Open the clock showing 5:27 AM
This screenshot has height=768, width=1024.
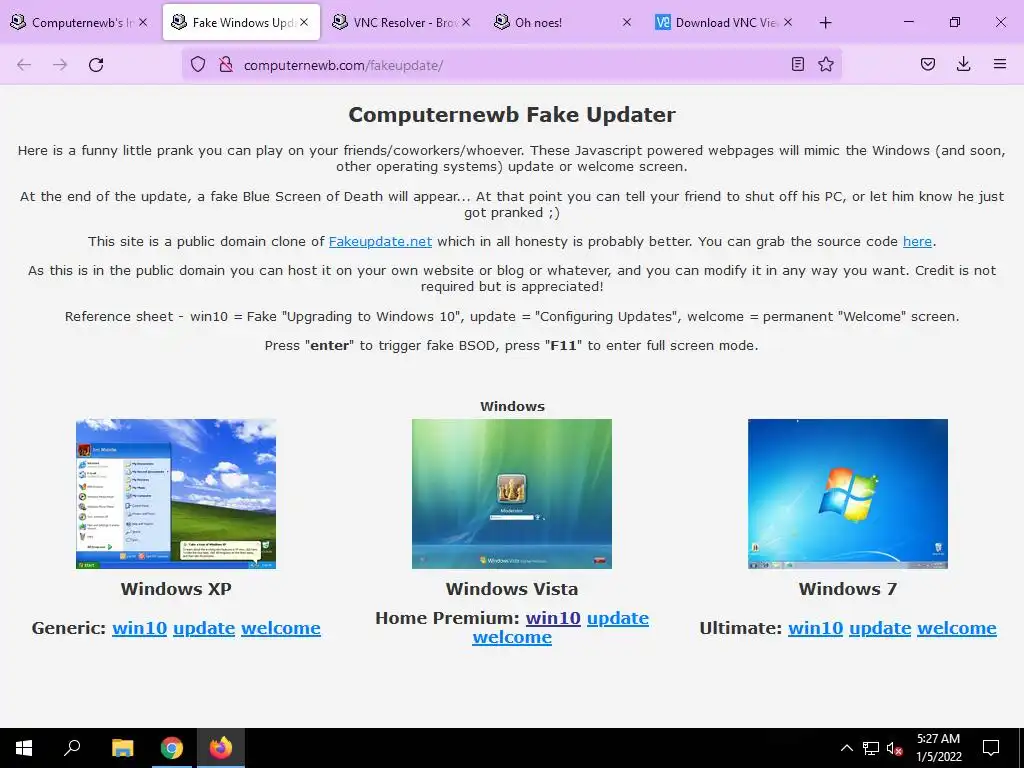coord(938,748)
